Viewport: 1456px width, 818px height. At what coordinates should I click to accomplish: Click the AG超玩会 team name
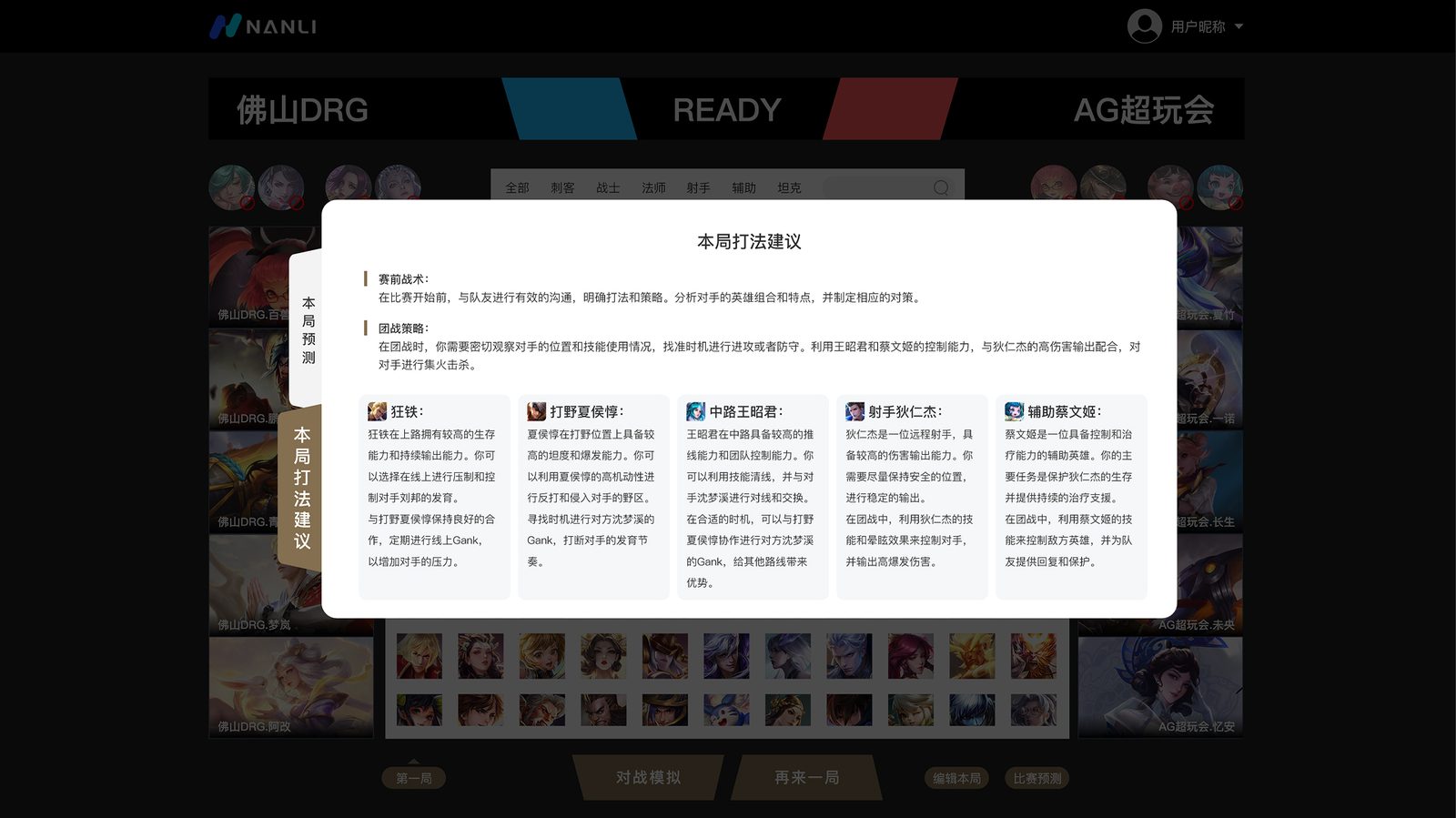(1144, 110)
